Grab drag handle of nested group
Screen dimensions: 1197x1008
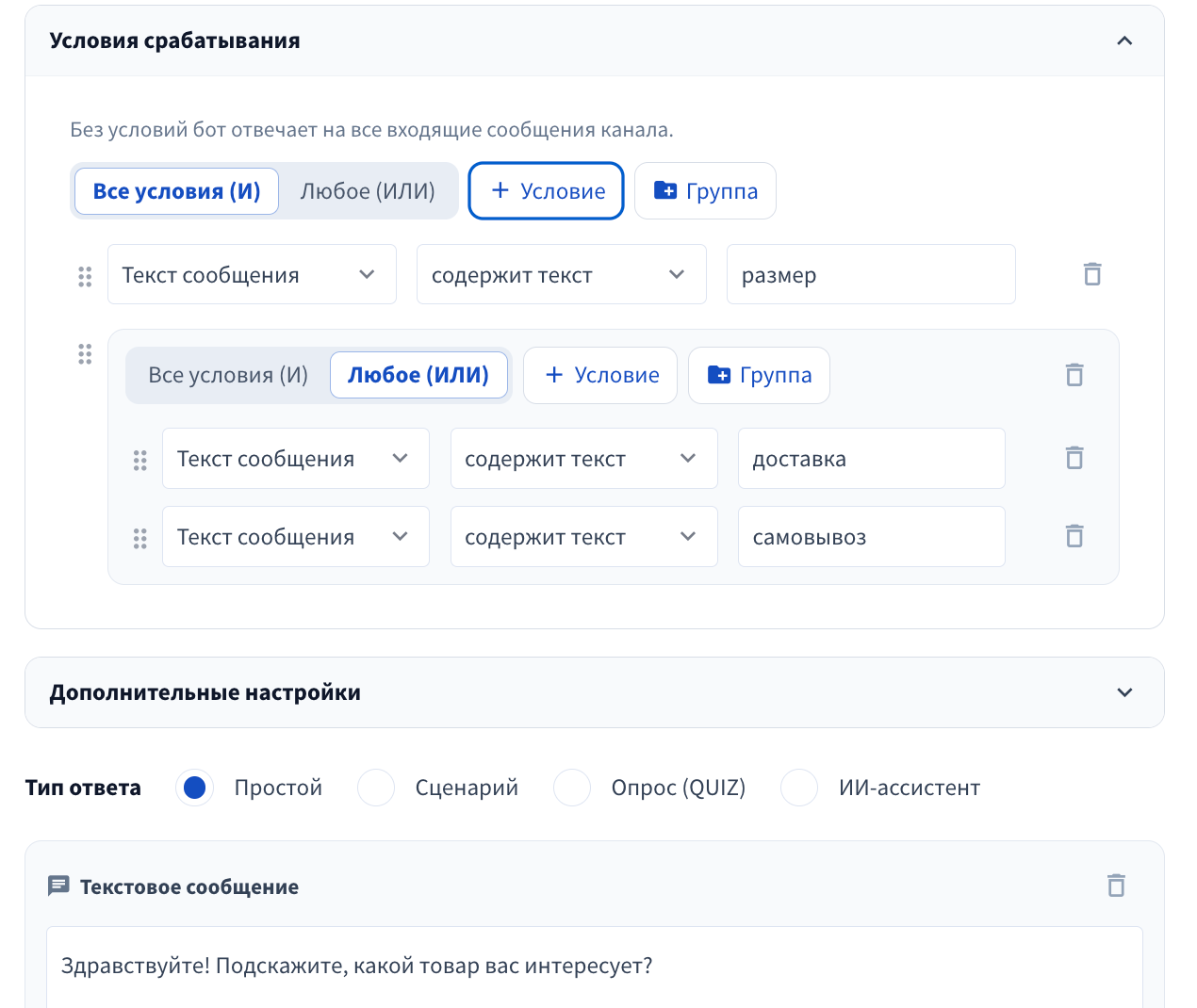coord(85,353)
